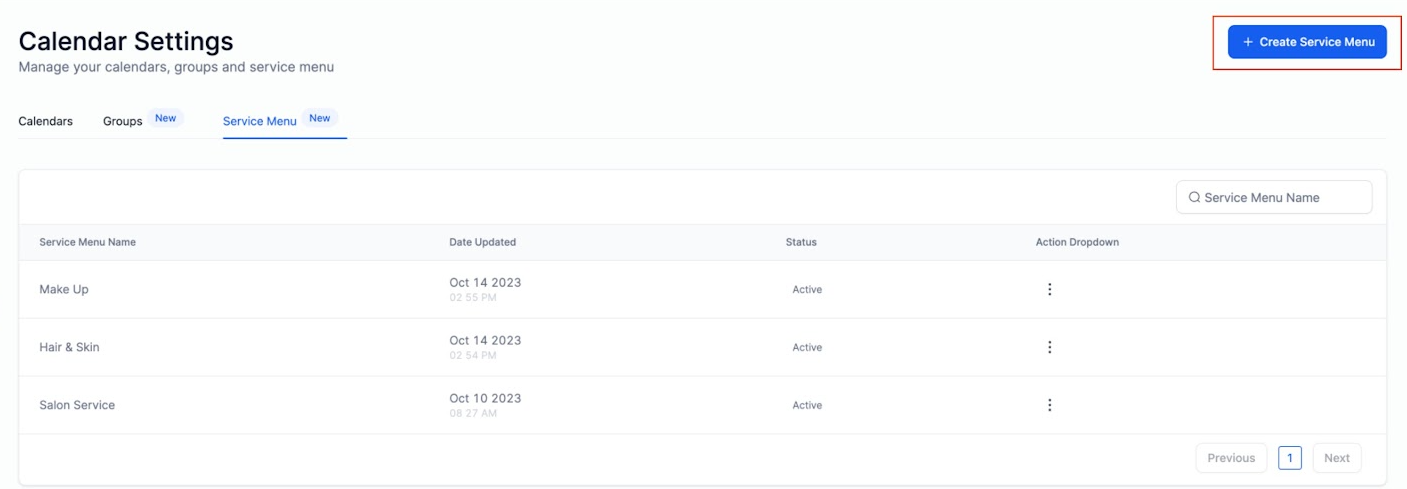This screenshot has width=1407, height=489.
Task: Select page 1 in pagination
Action: tap(1290, 458)
